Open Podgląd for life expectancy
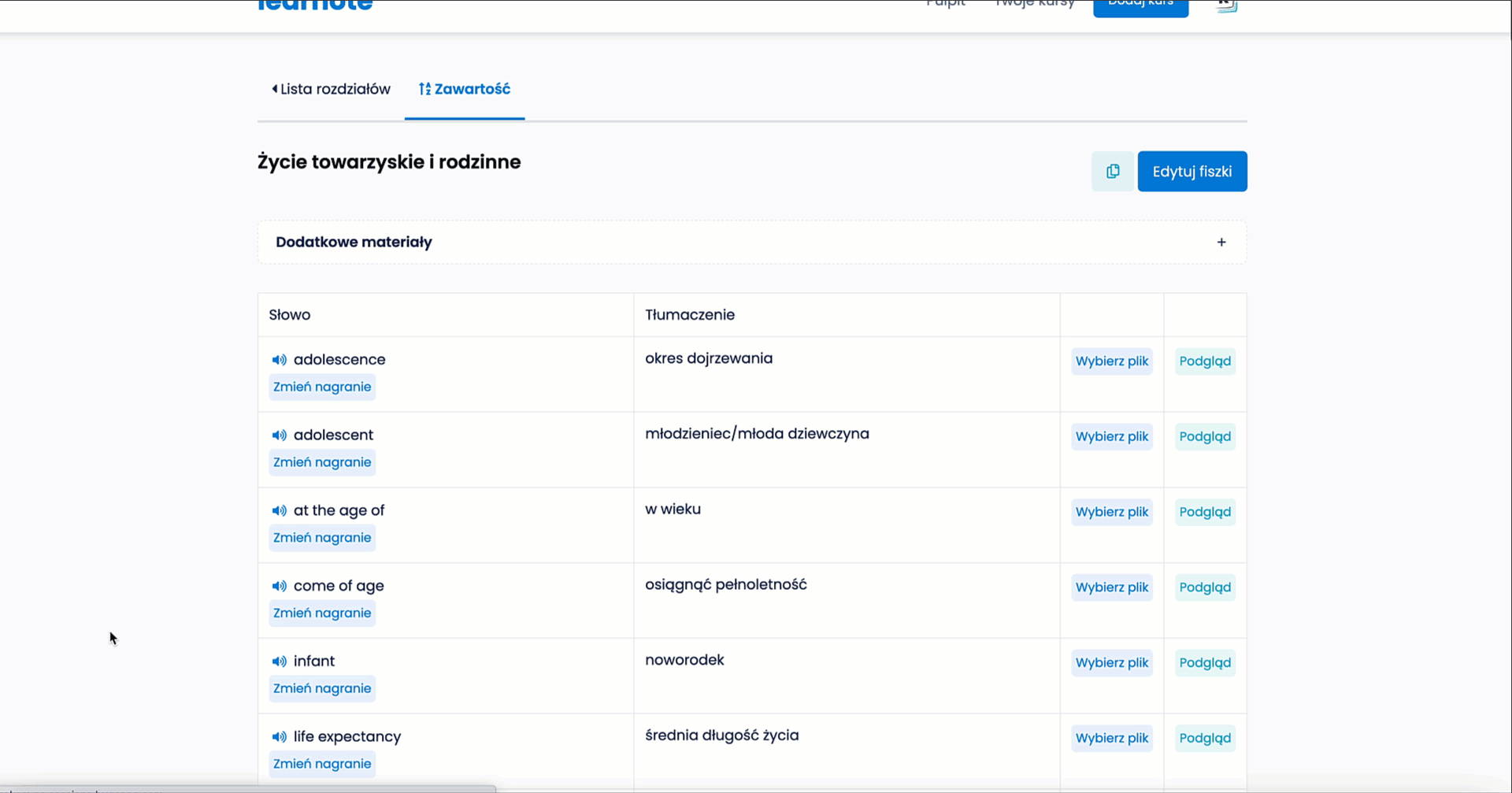 [x=1204, y=738]
